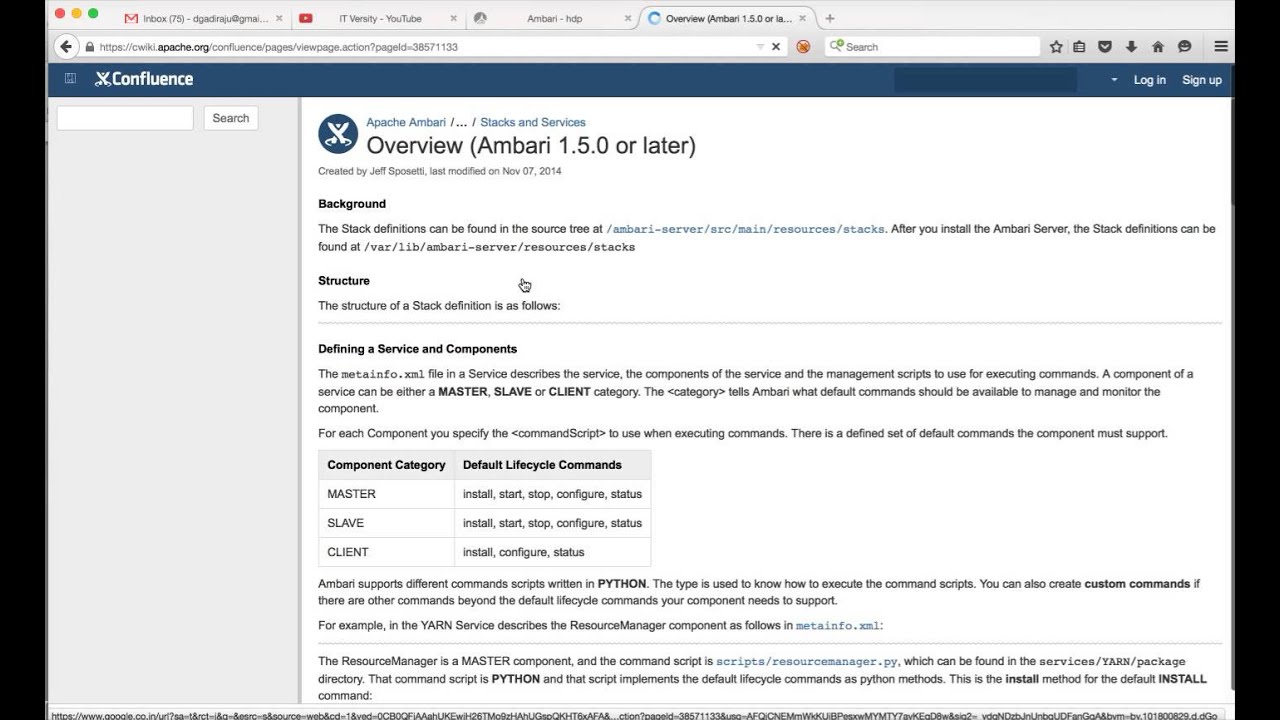Viewport: 1280px width, 720px height.
Task: Click 'install, configure, status' cell
Action: 552,552
